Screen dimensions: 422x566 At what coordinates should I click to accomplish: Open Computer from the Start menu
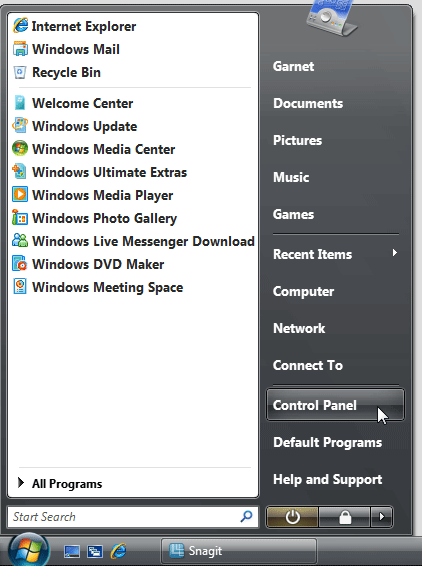[303, 292]
